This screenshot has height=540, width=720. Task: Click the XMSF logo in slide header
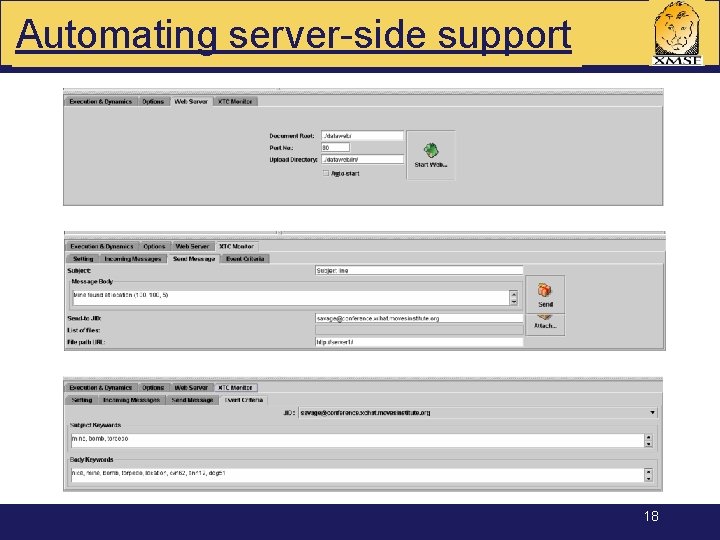pos(678,33)
